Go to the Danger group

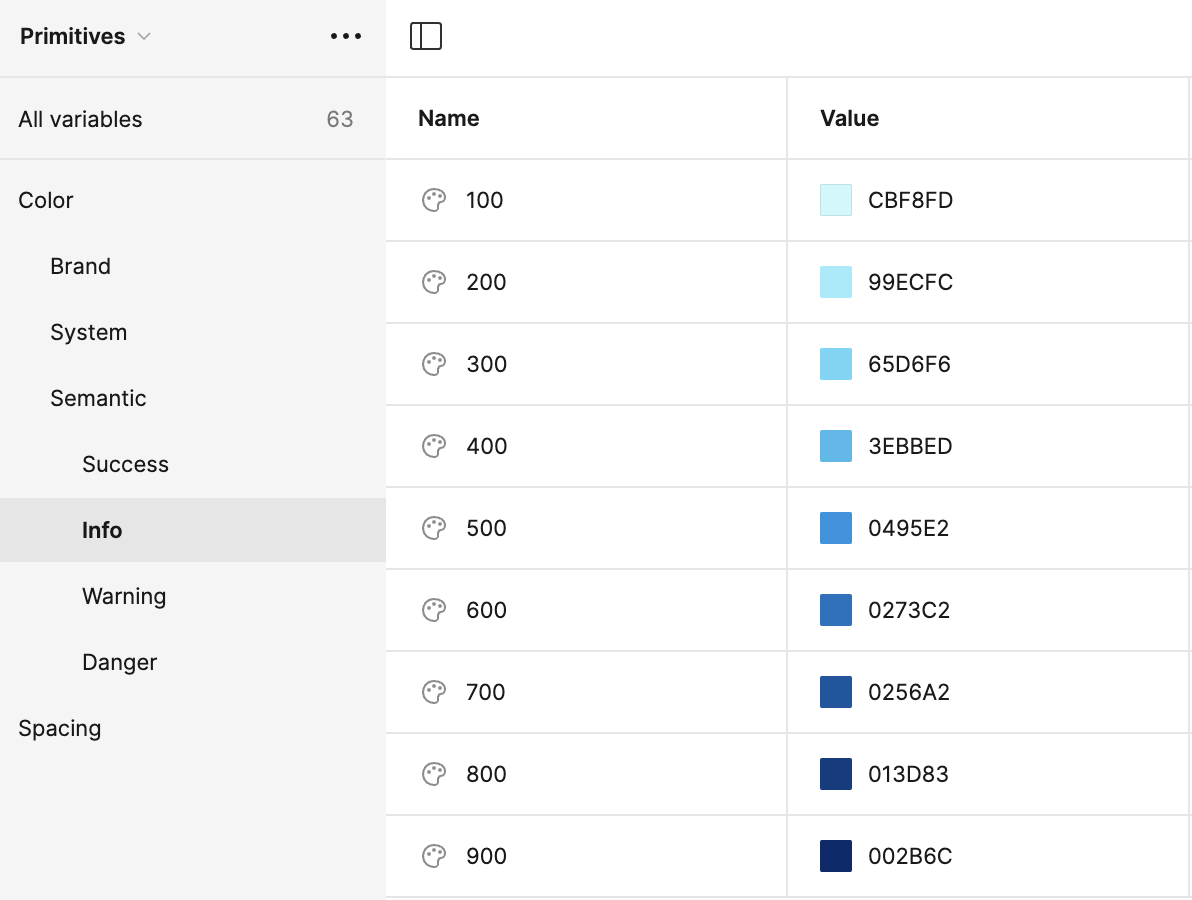119,662
